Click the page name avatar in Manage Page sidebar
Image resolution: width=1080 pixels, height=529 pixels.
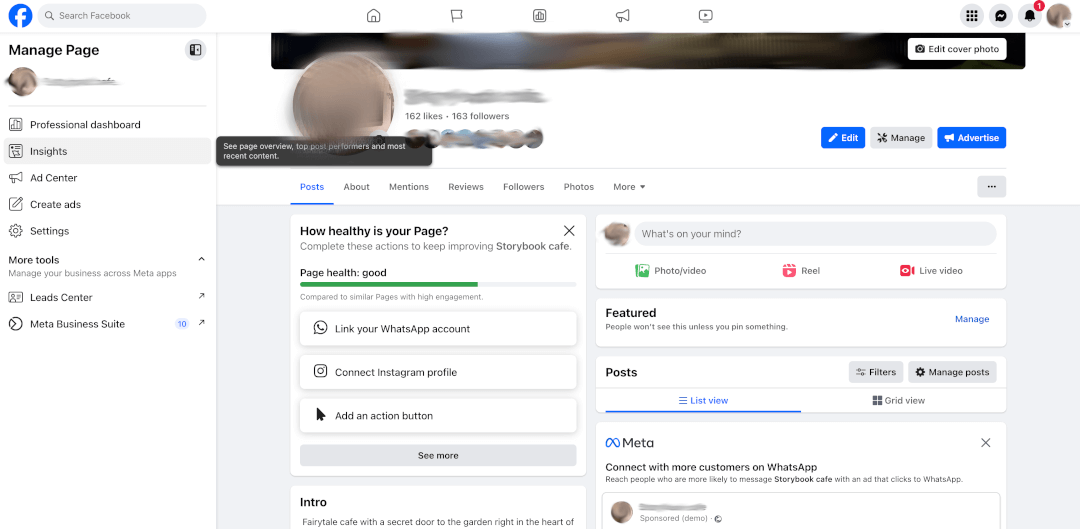tap(22, 82)
